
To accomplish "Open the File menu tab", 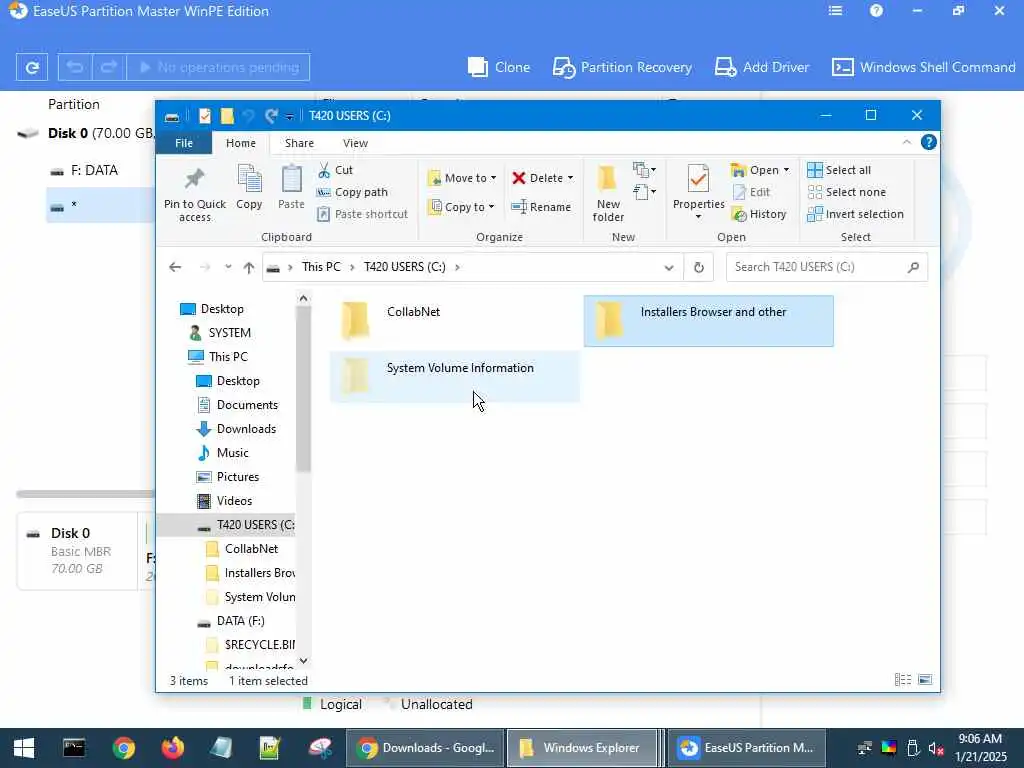I will (184, 143).
